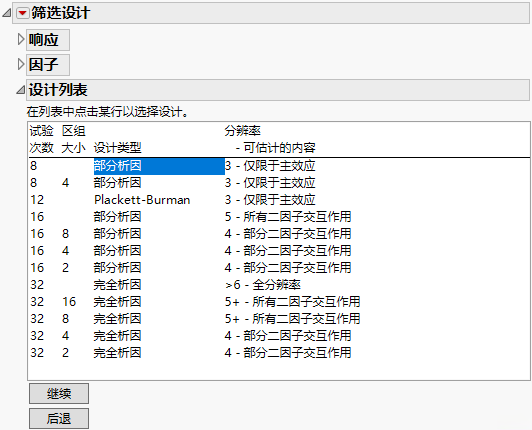Collapse the 筛选设计 outline with gray triangle
Image resolution: width=532 pixels, height=430 pixels.
click(6, 13)
